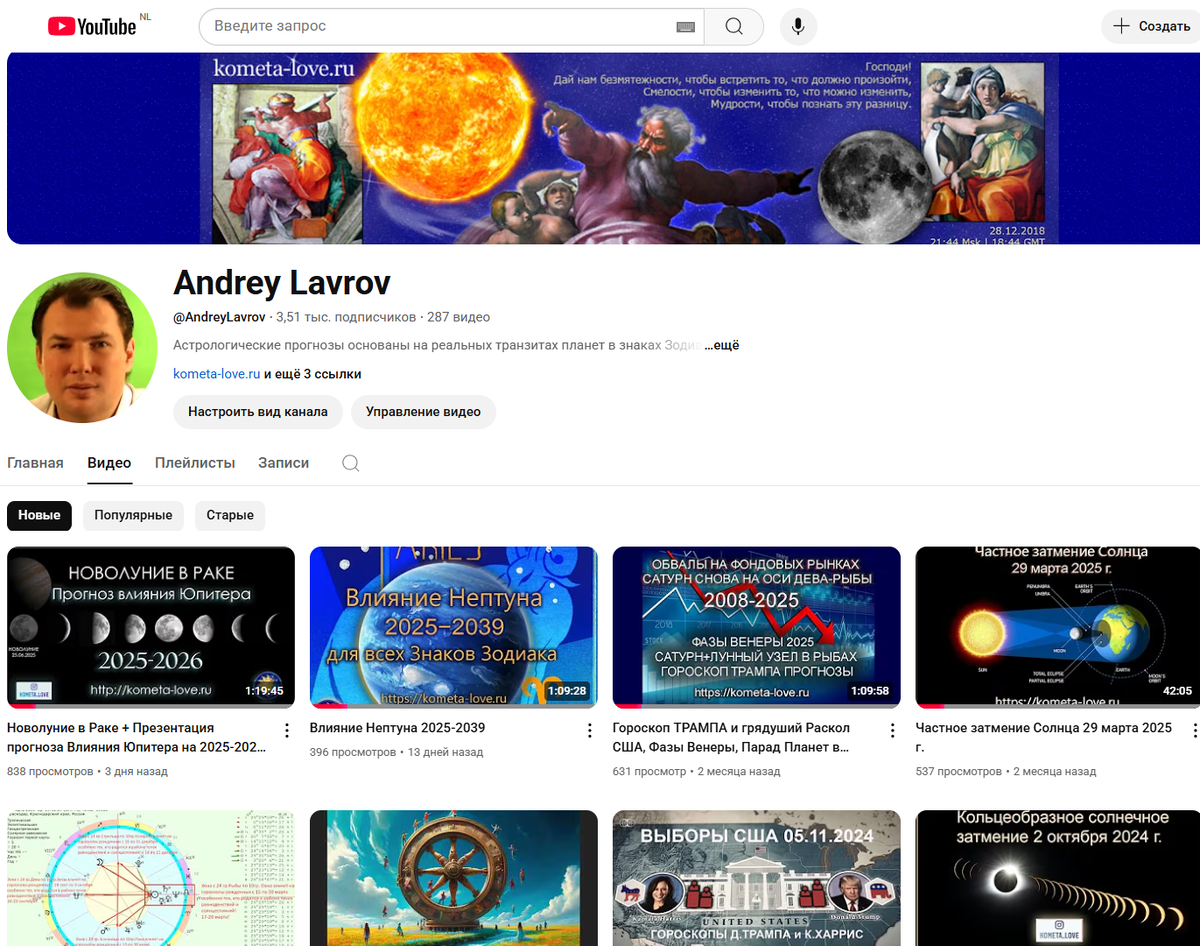Open the Записи tab
The image size is (1200, 946).
pyautogui.click(x=285, y=462)
